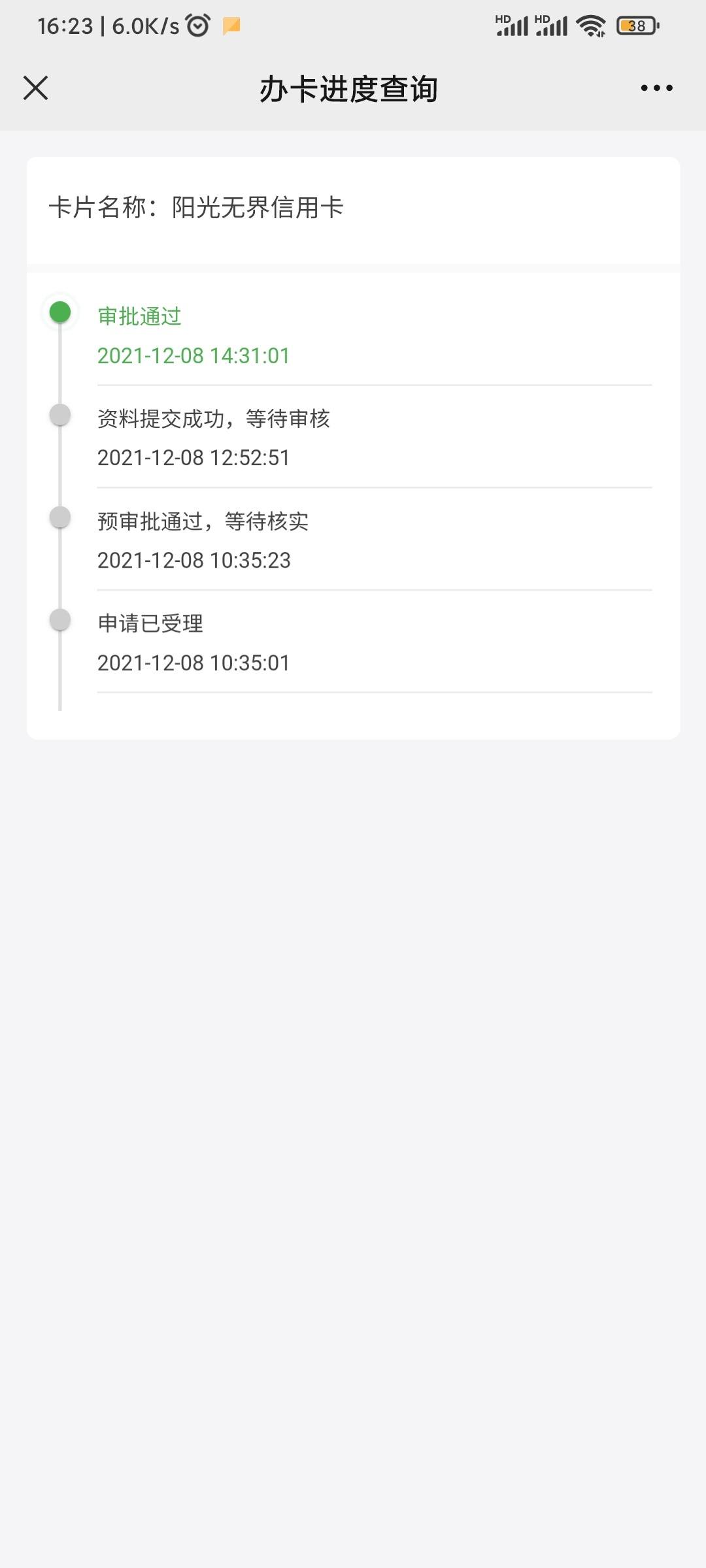Tap the clock time in status bar
Viewport: 706px width, 1568px height.
(65, 26)
